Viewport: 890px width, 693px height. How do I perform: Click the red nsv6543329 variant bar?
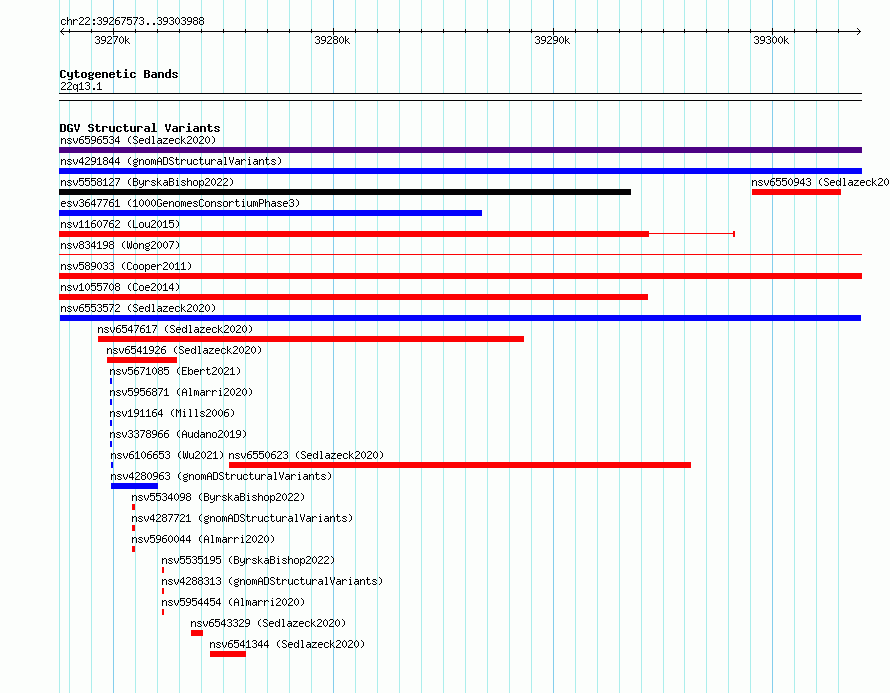(x=197, y=633)
